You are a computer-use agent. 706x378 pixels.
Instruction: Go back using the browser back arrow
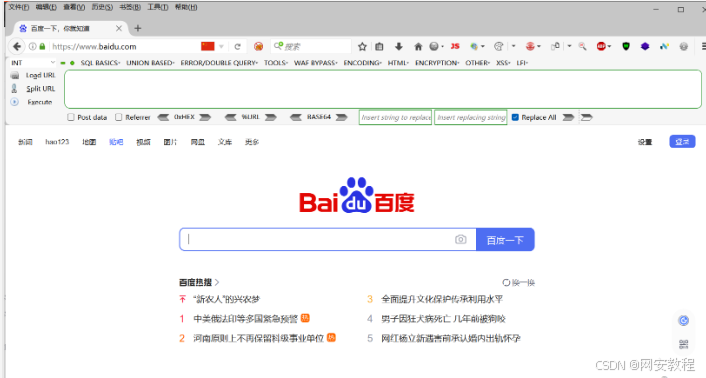tap(17, 46)
